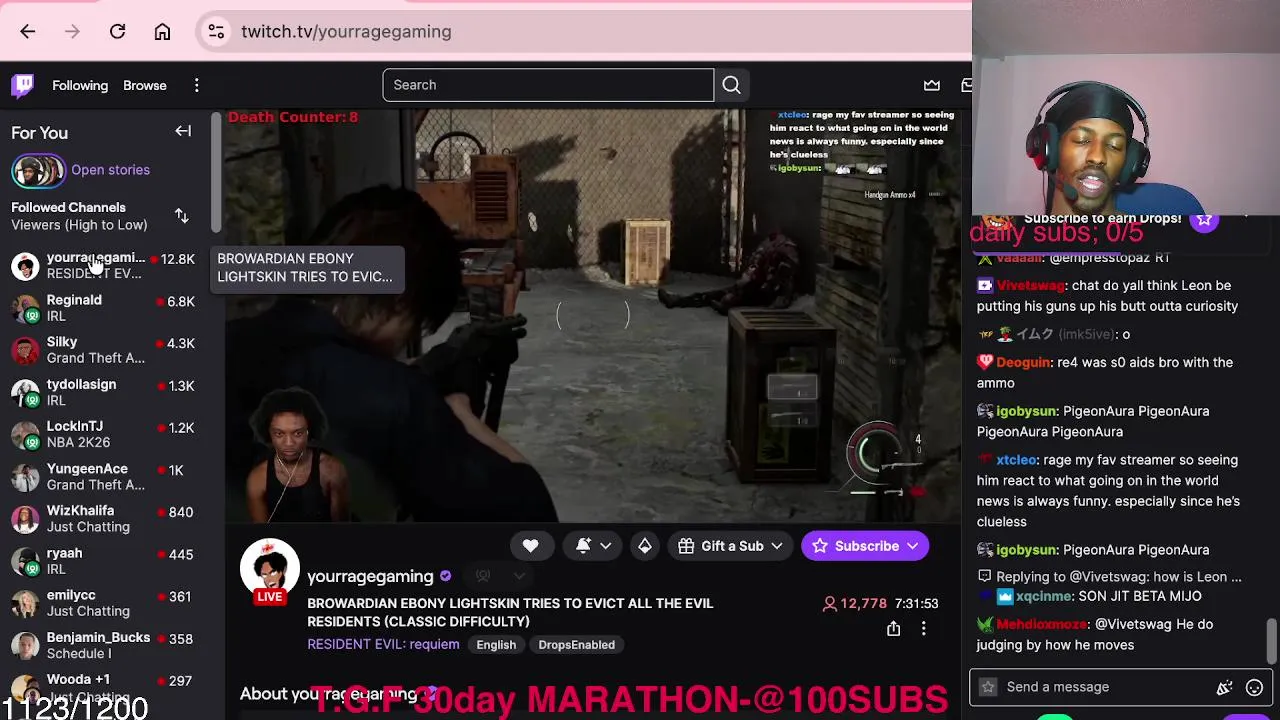Screen dimensions: 1280x720
Task: Click the DropsEnabled tag
Action: pyautogui.click(x=577, y=645)
